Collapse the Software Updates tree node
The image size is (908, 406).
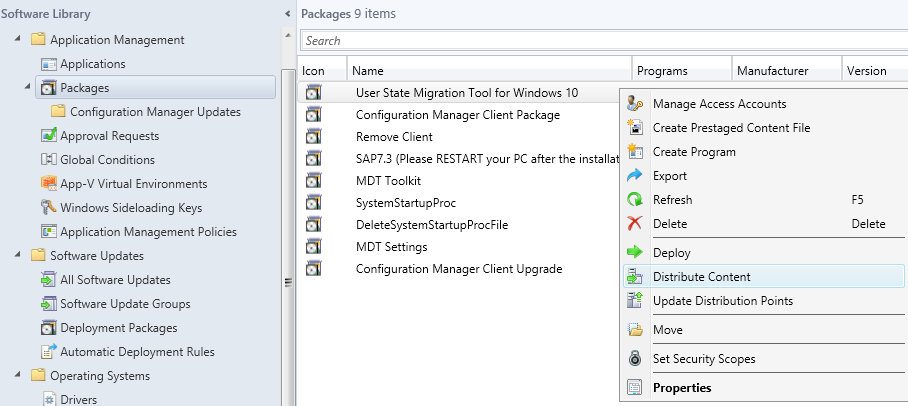click(17, 255)
